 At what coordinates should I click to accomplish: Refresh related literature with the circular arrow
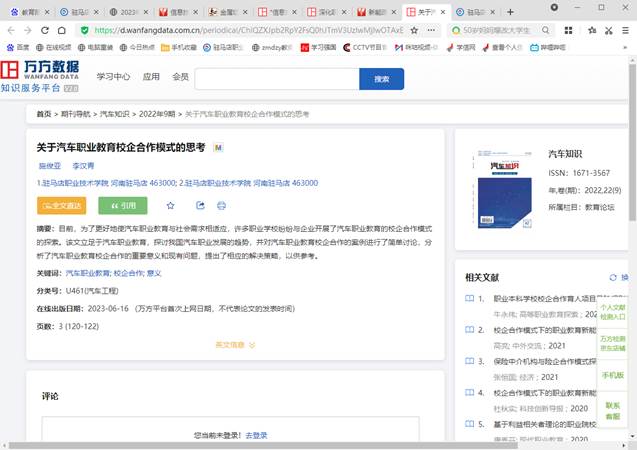click(x=613, y=277)
